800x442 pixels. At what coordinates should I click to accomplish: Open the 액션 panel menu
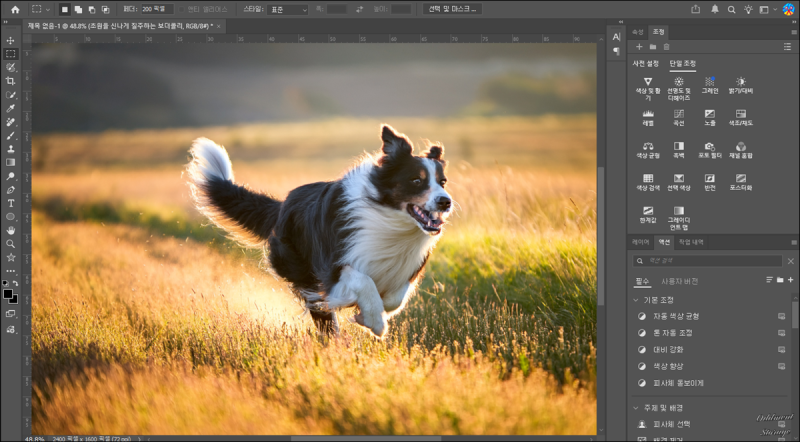pos(793,242)
